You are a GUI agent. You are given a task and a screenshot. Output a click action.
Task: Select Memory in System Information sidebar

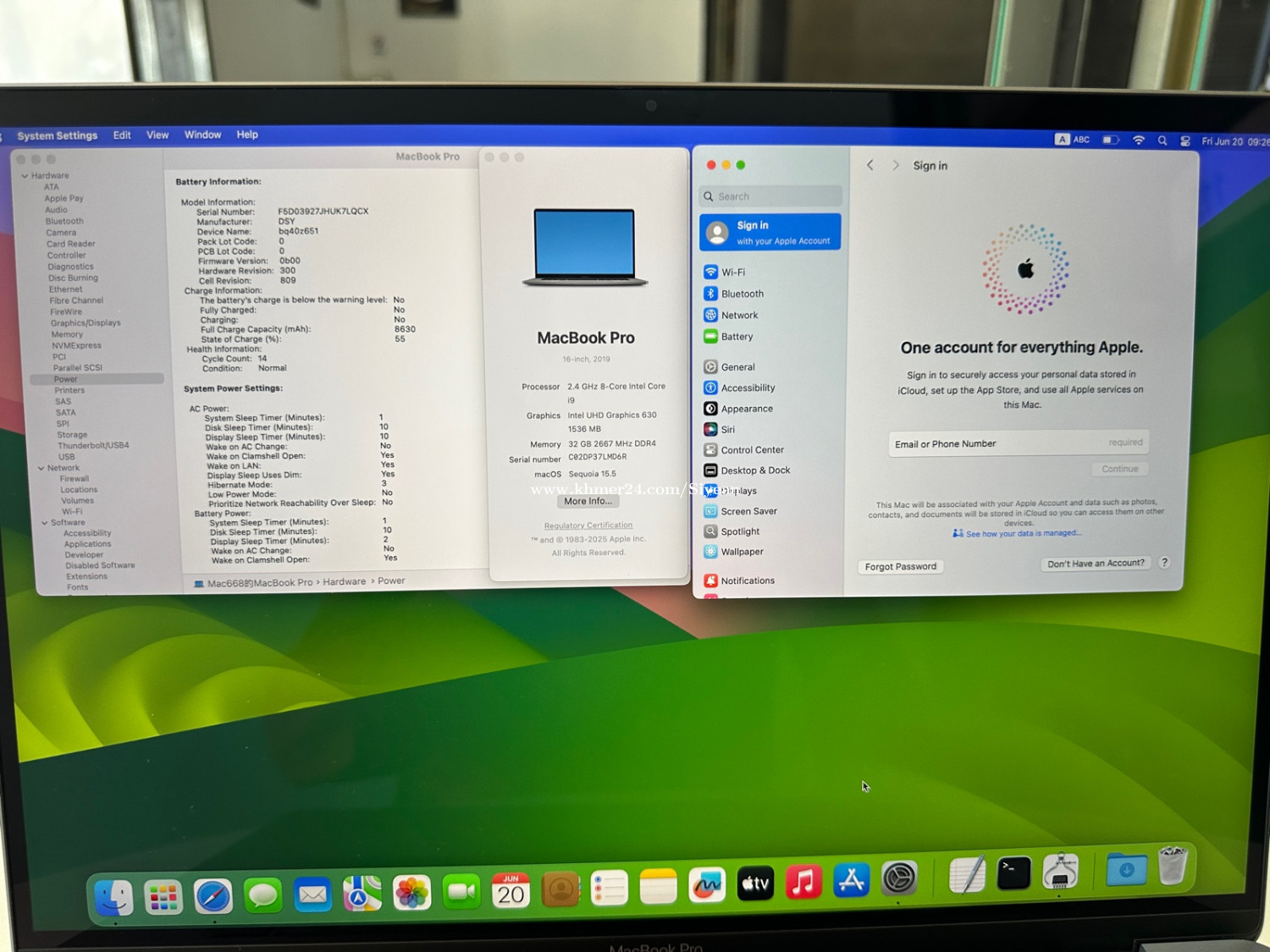coord(67,334)
